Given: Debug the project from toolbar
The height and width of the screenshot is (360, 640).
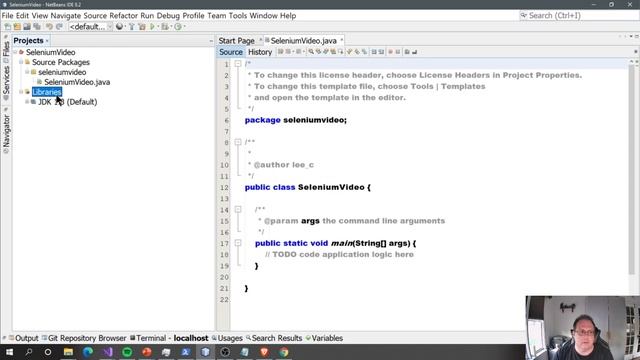Looking at the screenshot, I should click(164, 27).
